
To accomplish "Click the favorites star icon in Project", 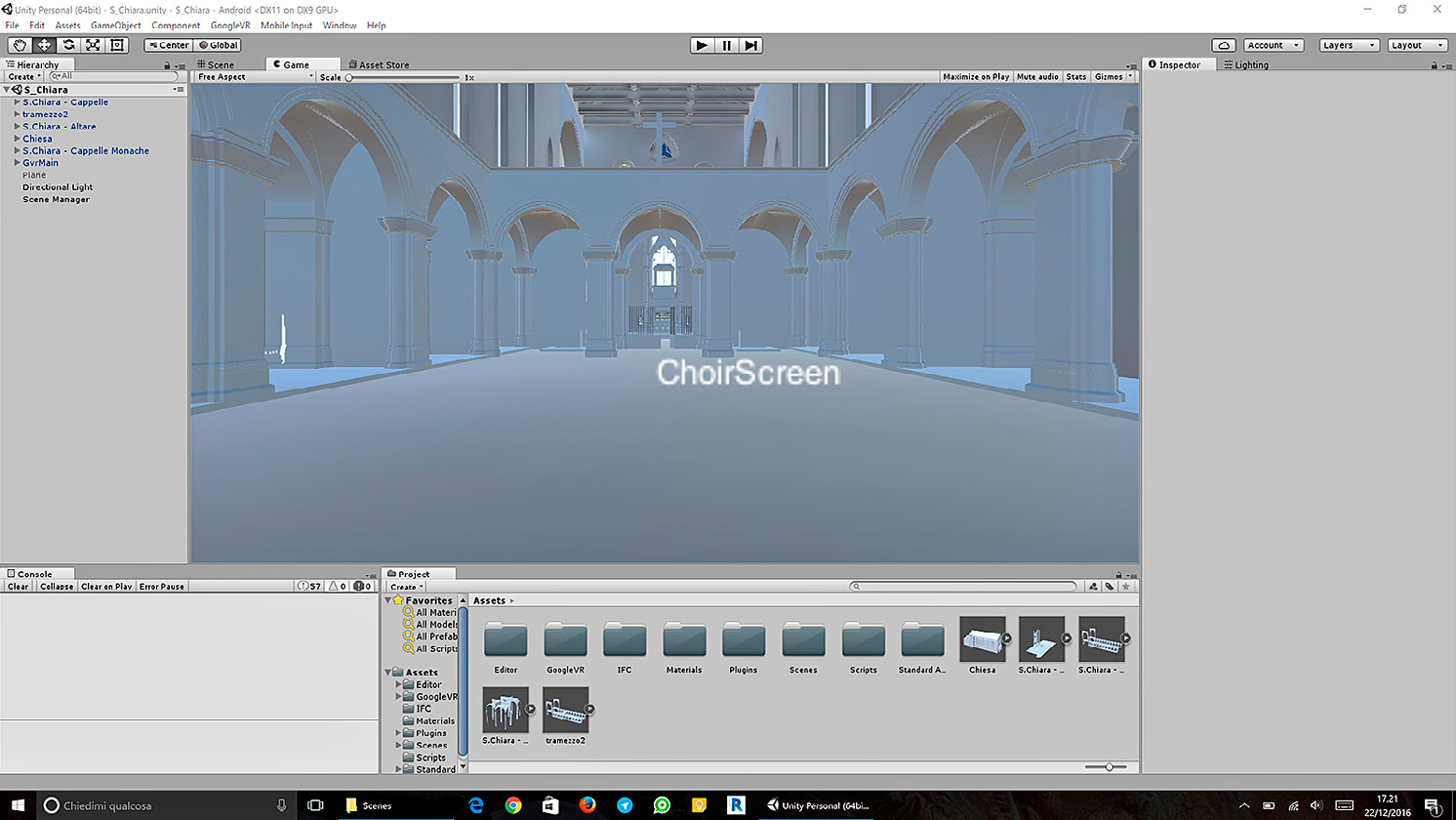I will click(1126, 587).
